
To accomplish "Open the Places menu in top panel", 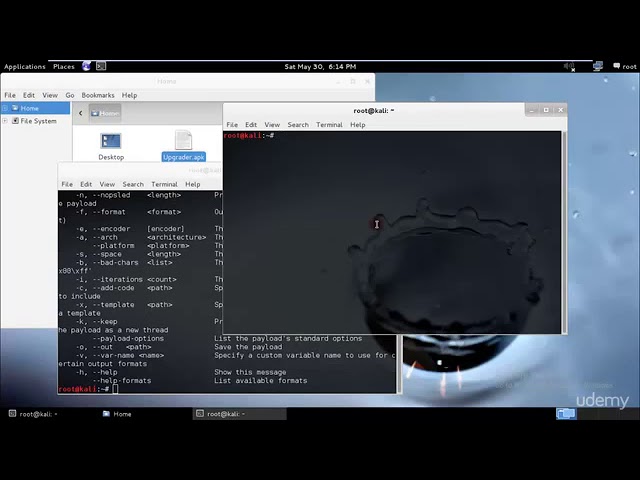I will 64,67.
